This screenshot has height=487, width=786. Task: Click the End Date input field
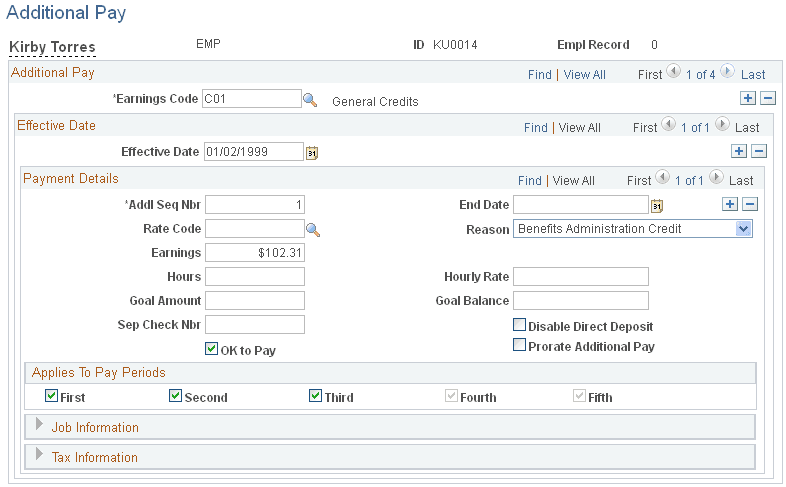pos(580,205)
